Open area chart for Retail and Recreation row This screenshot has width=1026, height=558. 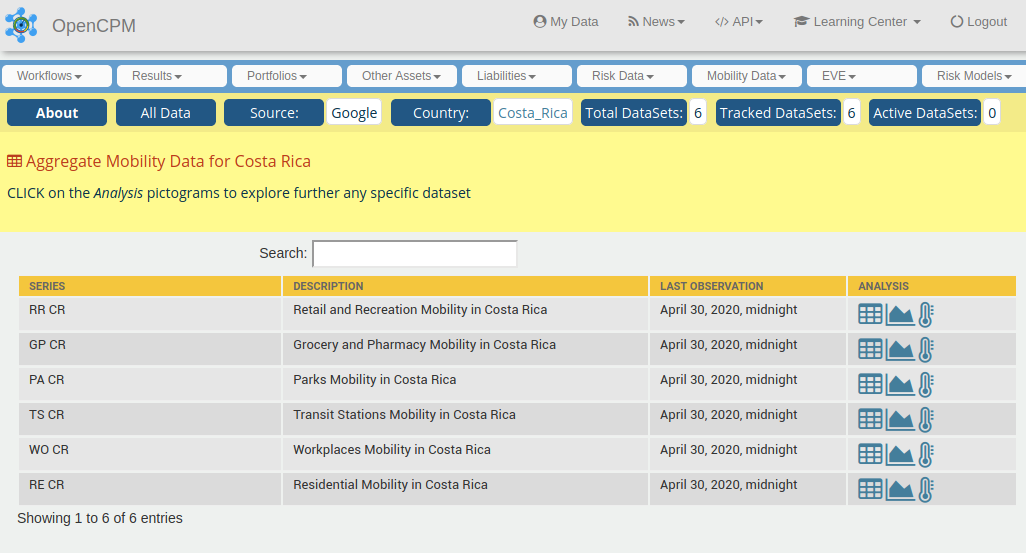pyautogui.click(x=900, y=315)
